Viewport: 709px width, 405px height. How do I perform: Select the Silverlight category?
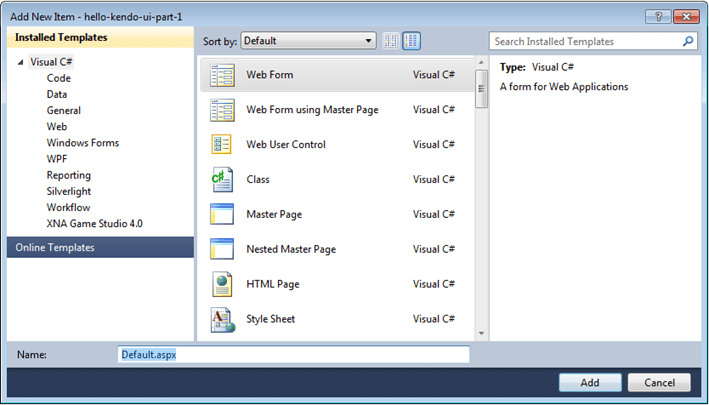click(x=69, y=191)
